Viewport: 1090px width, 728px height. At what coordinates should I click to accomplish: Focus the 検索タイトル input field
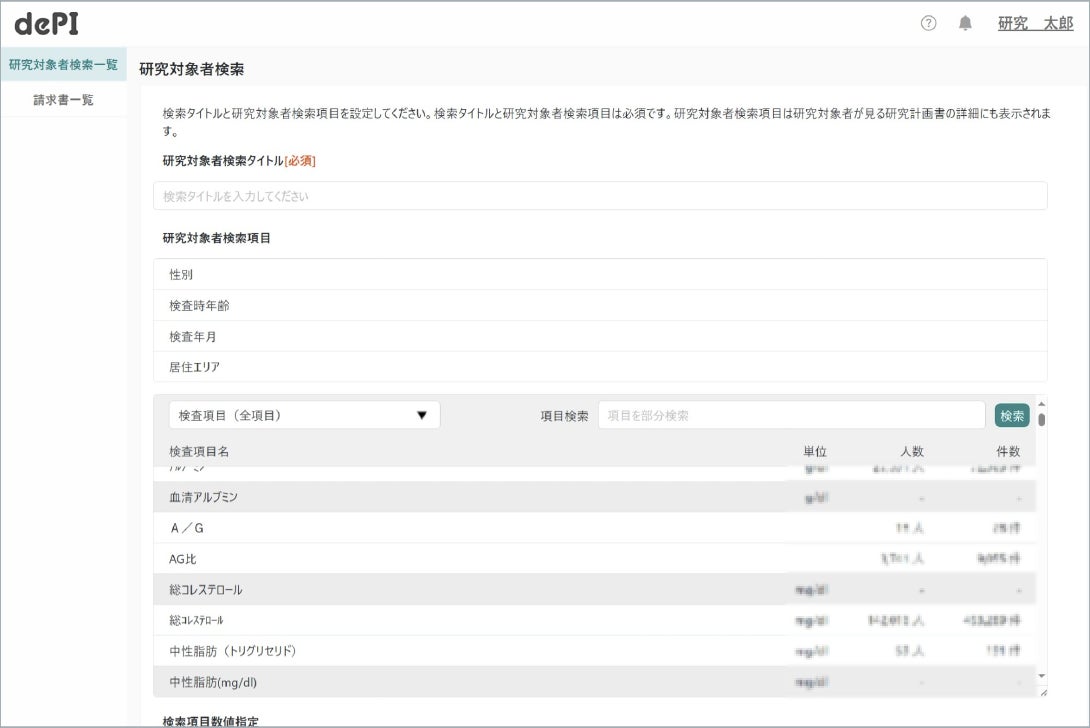600,196
